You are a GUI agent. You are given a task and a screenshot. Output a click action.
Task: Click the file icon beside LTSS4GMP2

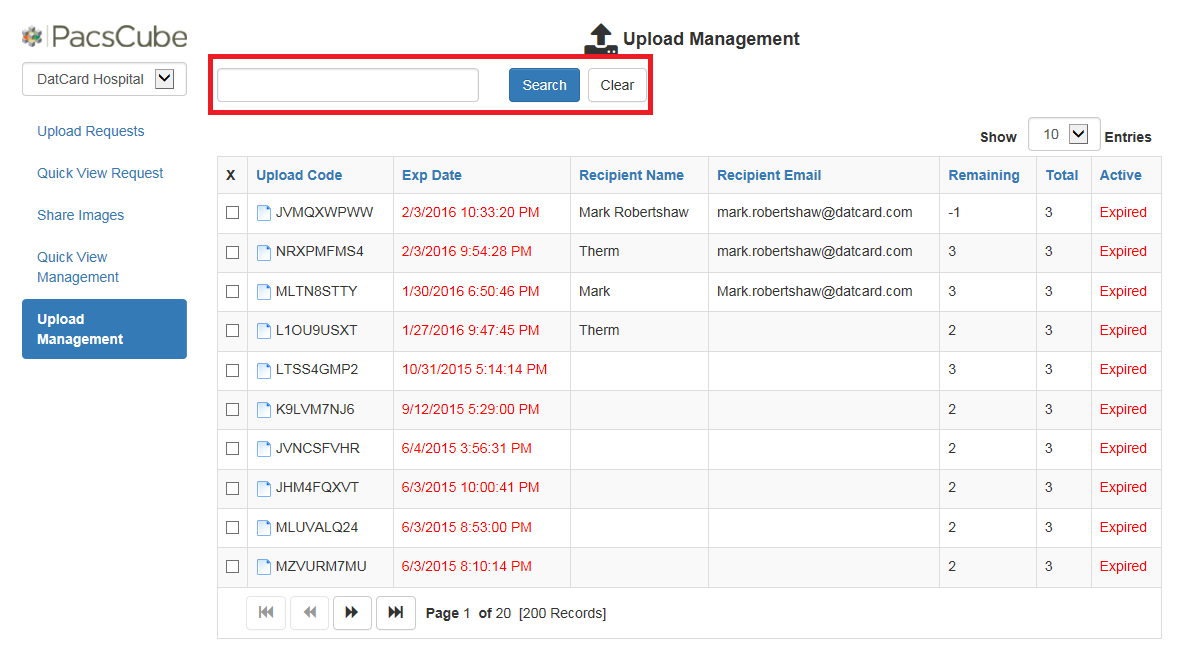(x=264, y=370)
